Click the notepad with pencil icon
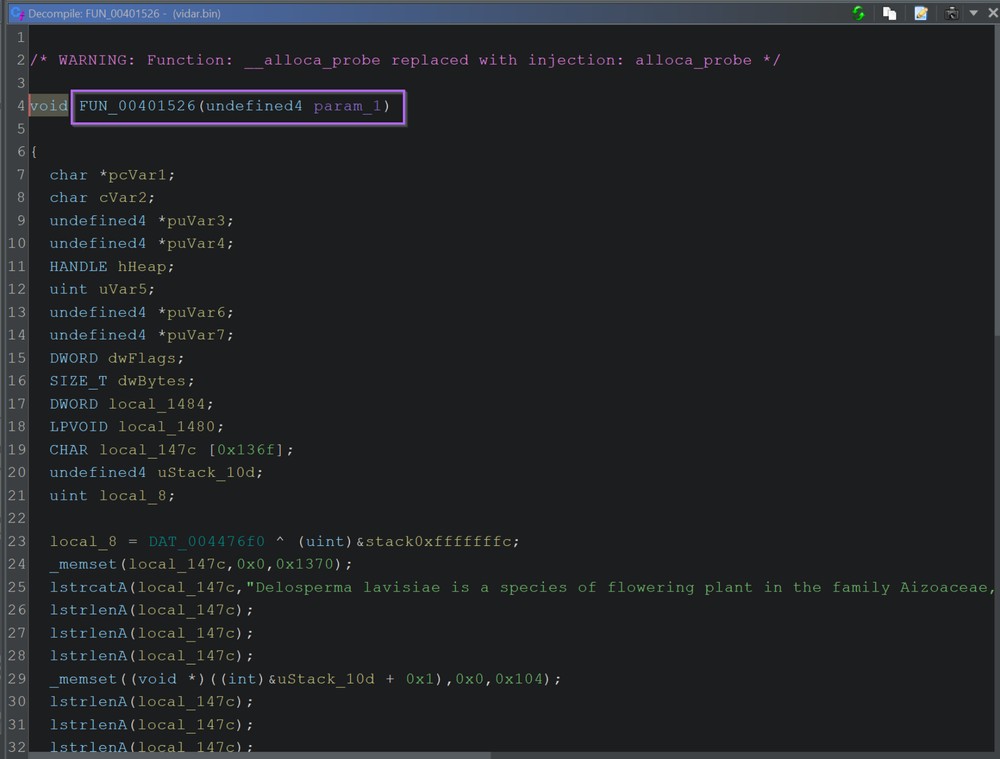1000x759 pixels. click(921, 13)
